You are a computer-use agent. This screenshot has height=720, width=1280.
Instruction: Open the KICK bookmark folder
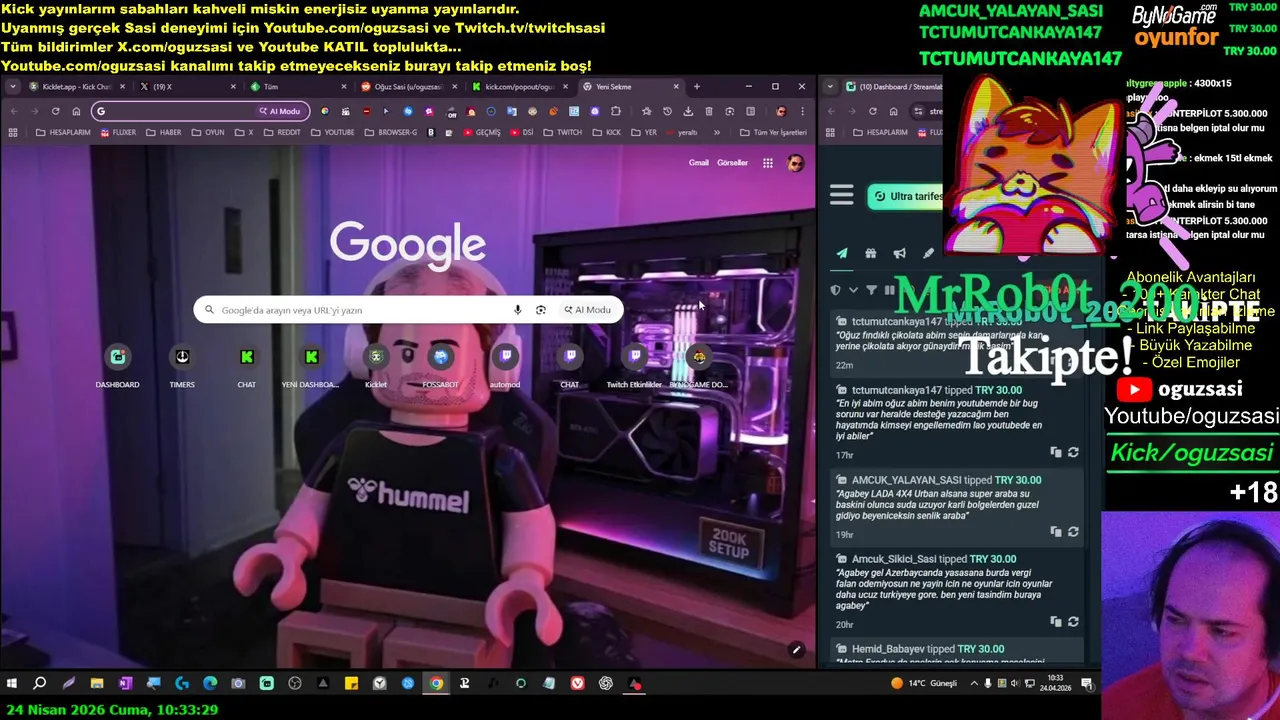607,132
